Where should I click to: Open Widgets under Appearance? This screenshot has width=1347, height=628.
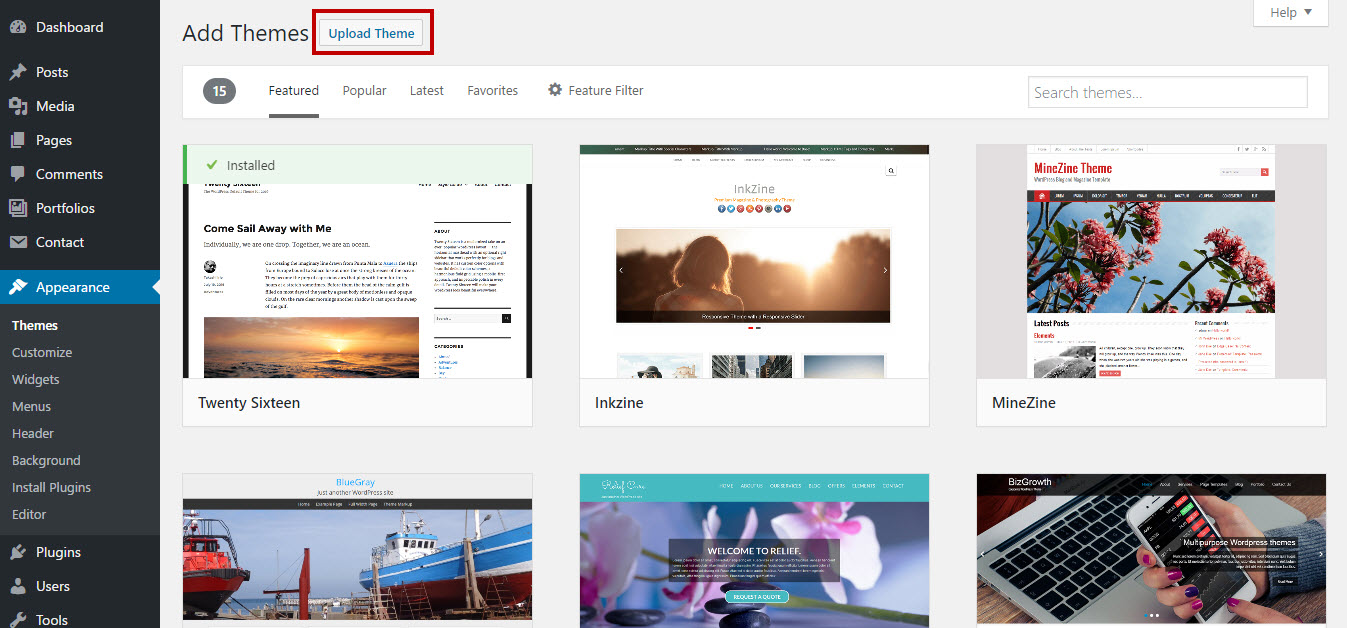pos(36,379)
